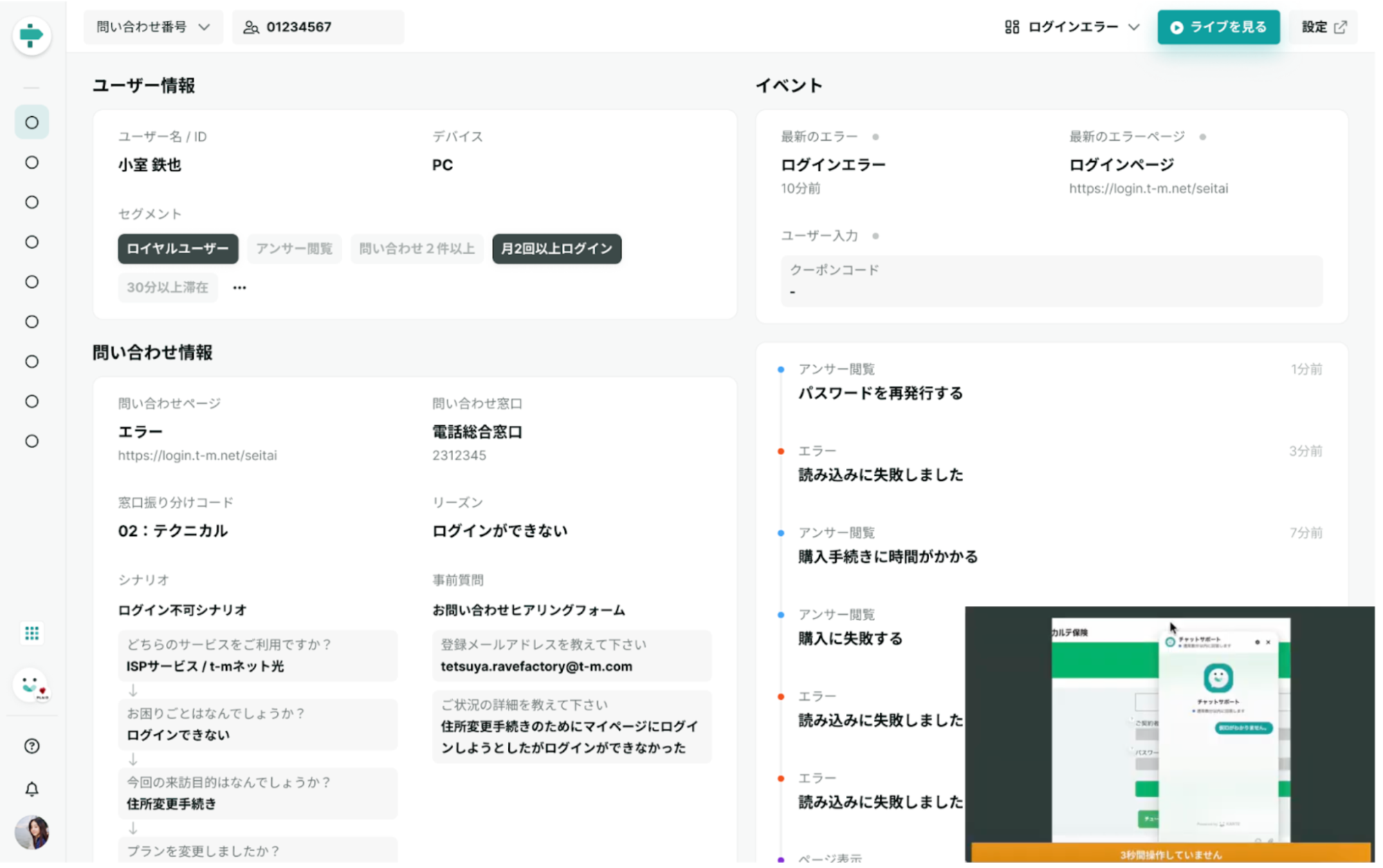
Task: Select the パスワードを再発行する event entry
Action: click(x=880, y=393)
